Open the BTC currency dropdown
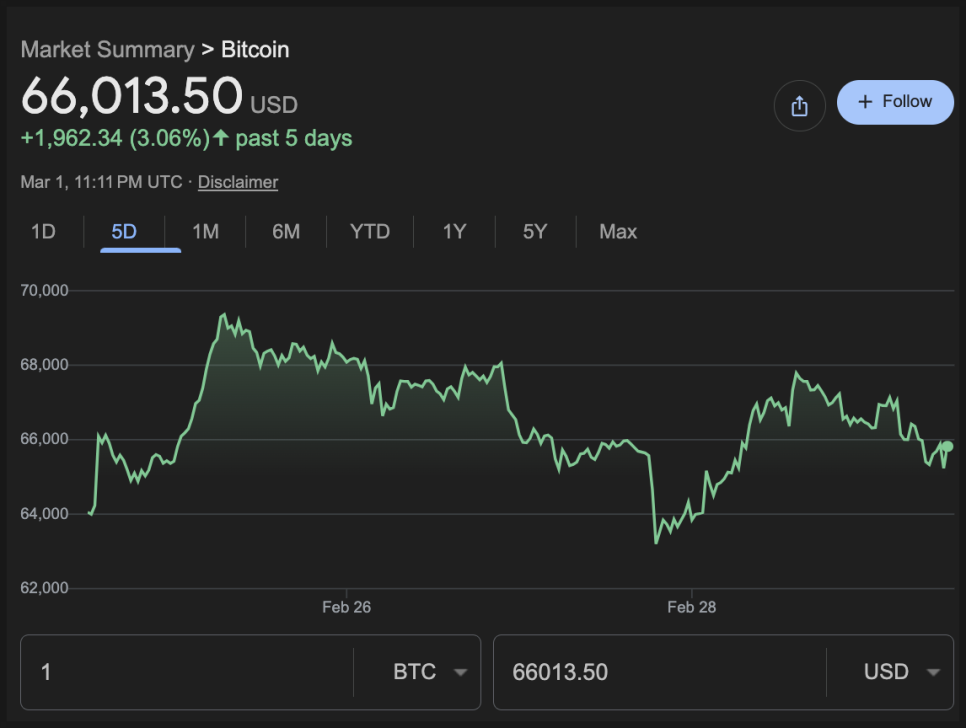 (x=430, y=672)
